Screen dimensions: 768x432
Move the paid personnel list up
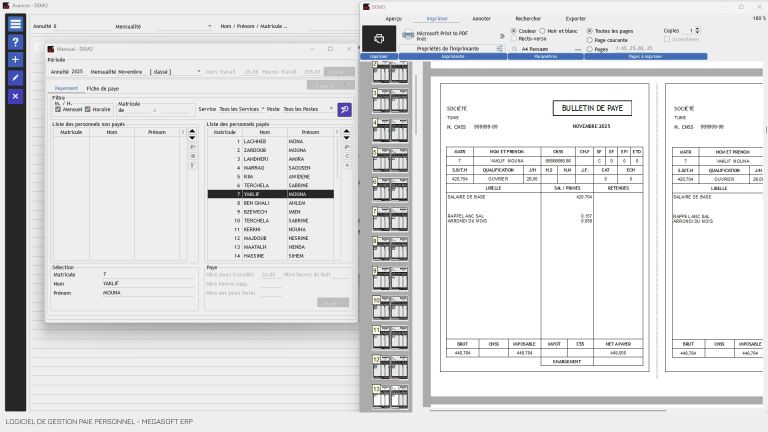[x=346, y=131]
